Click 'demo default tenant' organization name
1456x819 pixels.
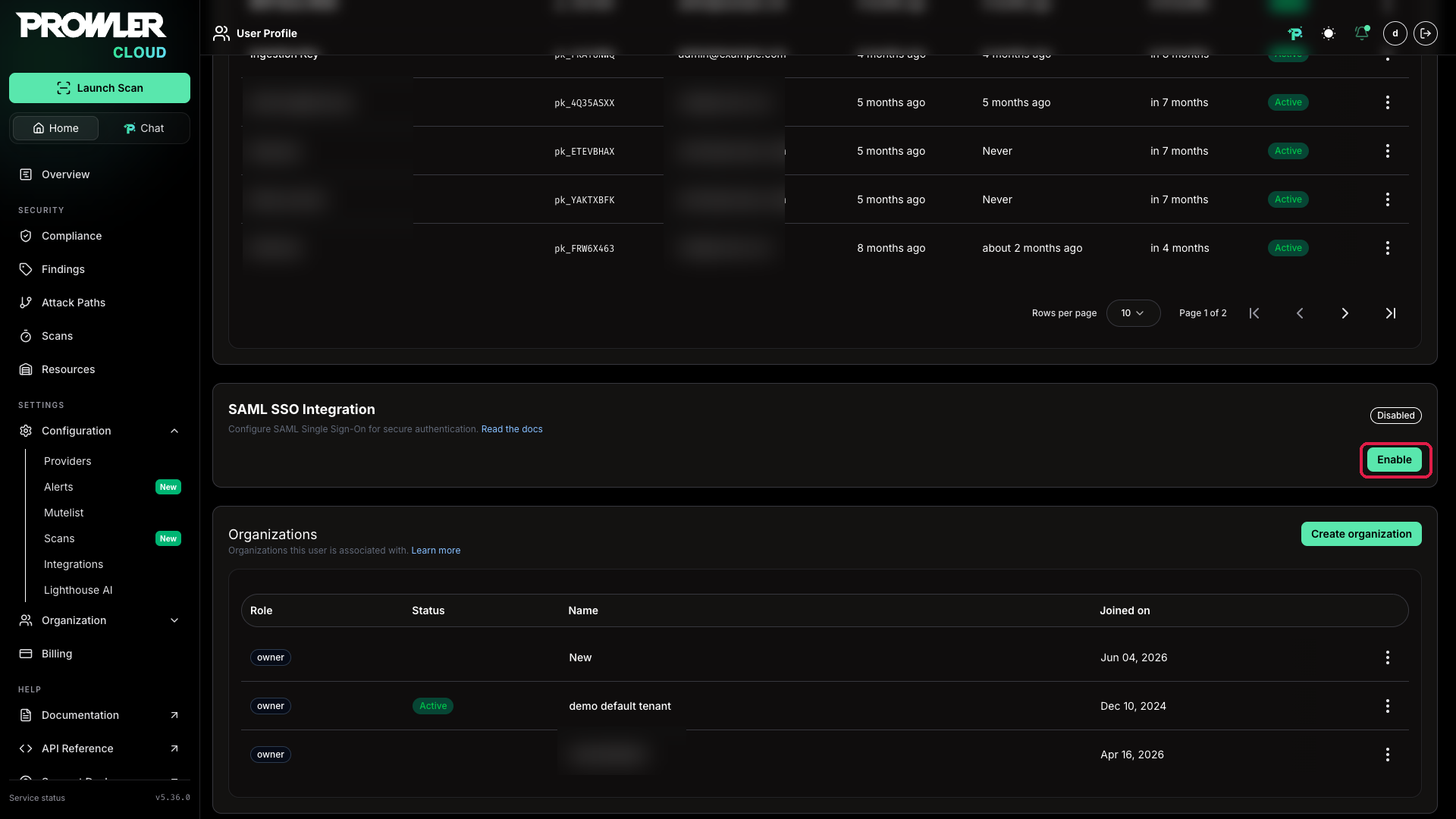tap(620, 706)
